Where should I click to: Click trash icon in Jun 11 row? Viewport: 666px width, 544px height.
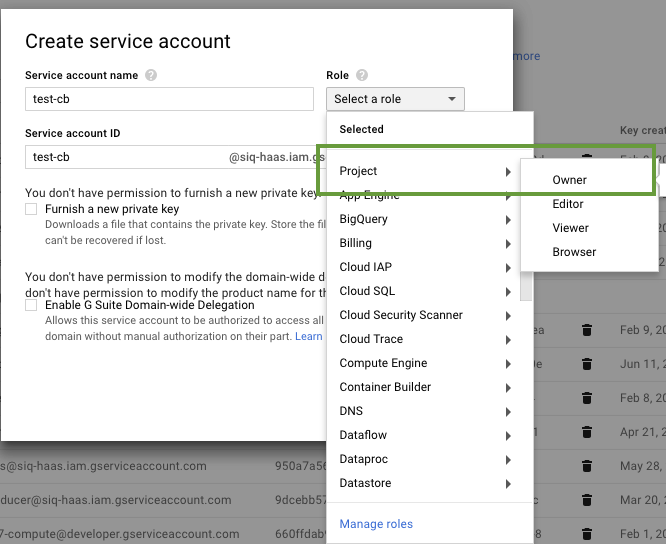click(x=587, y=364)
